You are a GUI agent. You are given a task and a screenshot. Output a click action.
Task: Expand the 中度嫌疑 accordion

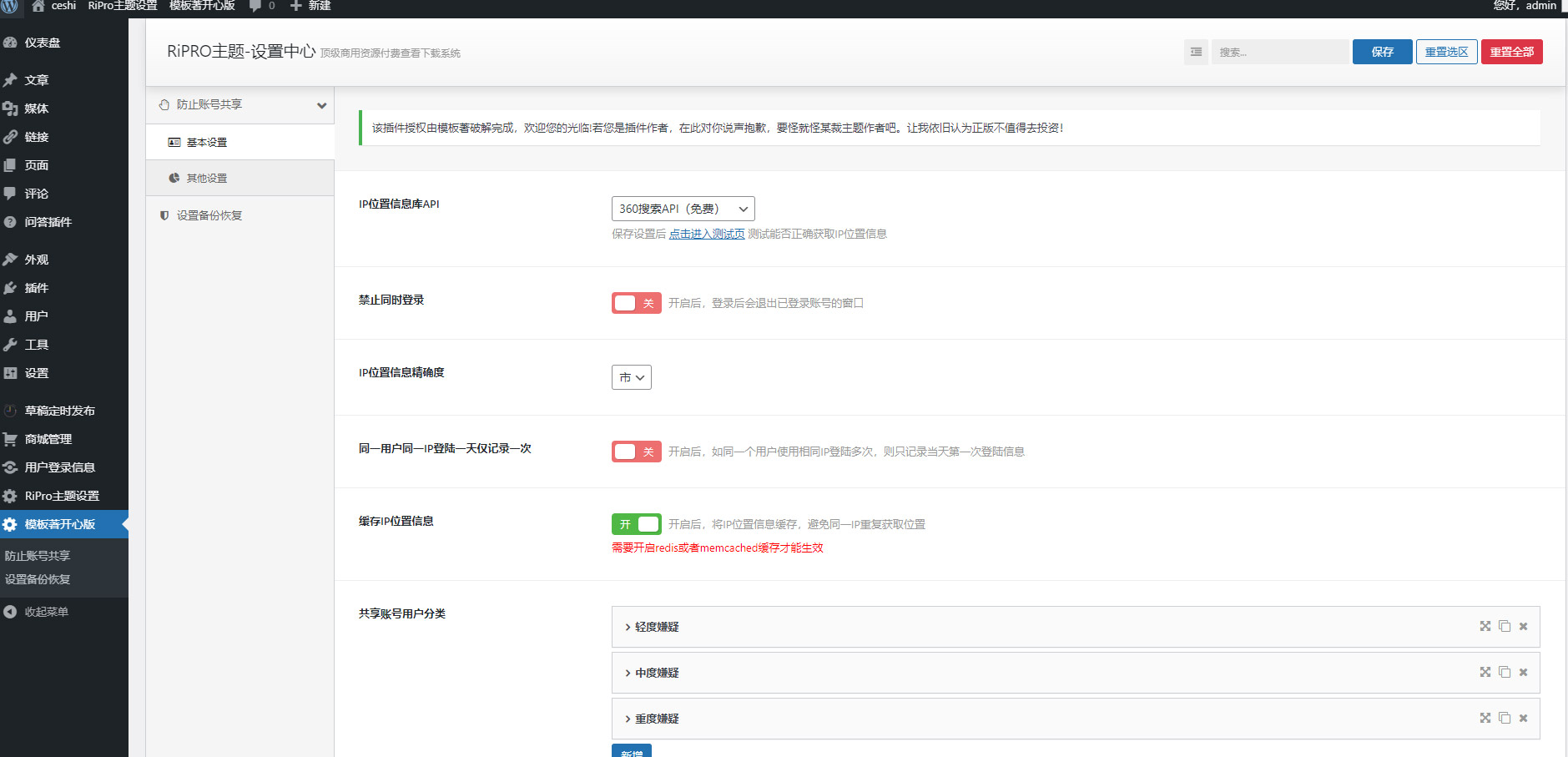(1076, 673)
